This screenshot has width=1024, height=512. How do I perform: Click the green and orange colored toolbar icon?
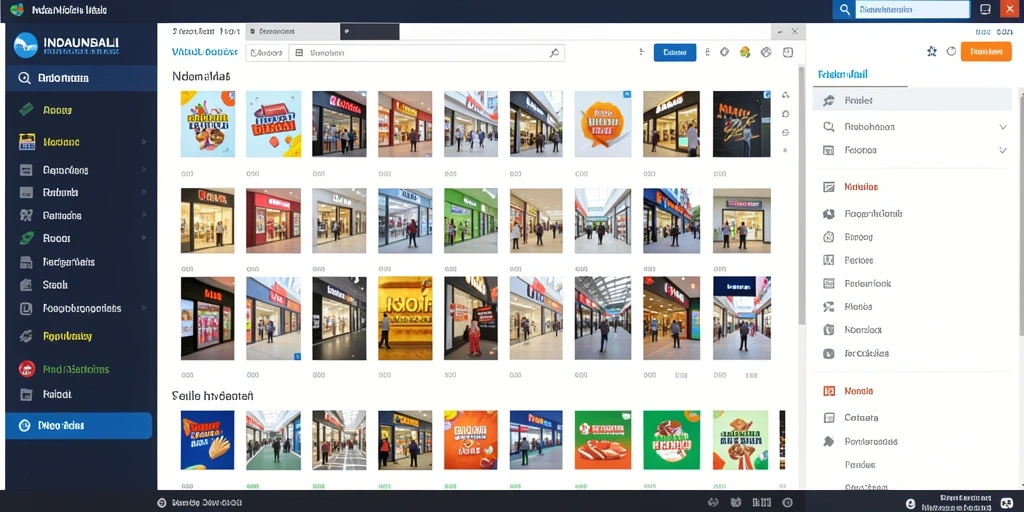(x=745, y=52)
